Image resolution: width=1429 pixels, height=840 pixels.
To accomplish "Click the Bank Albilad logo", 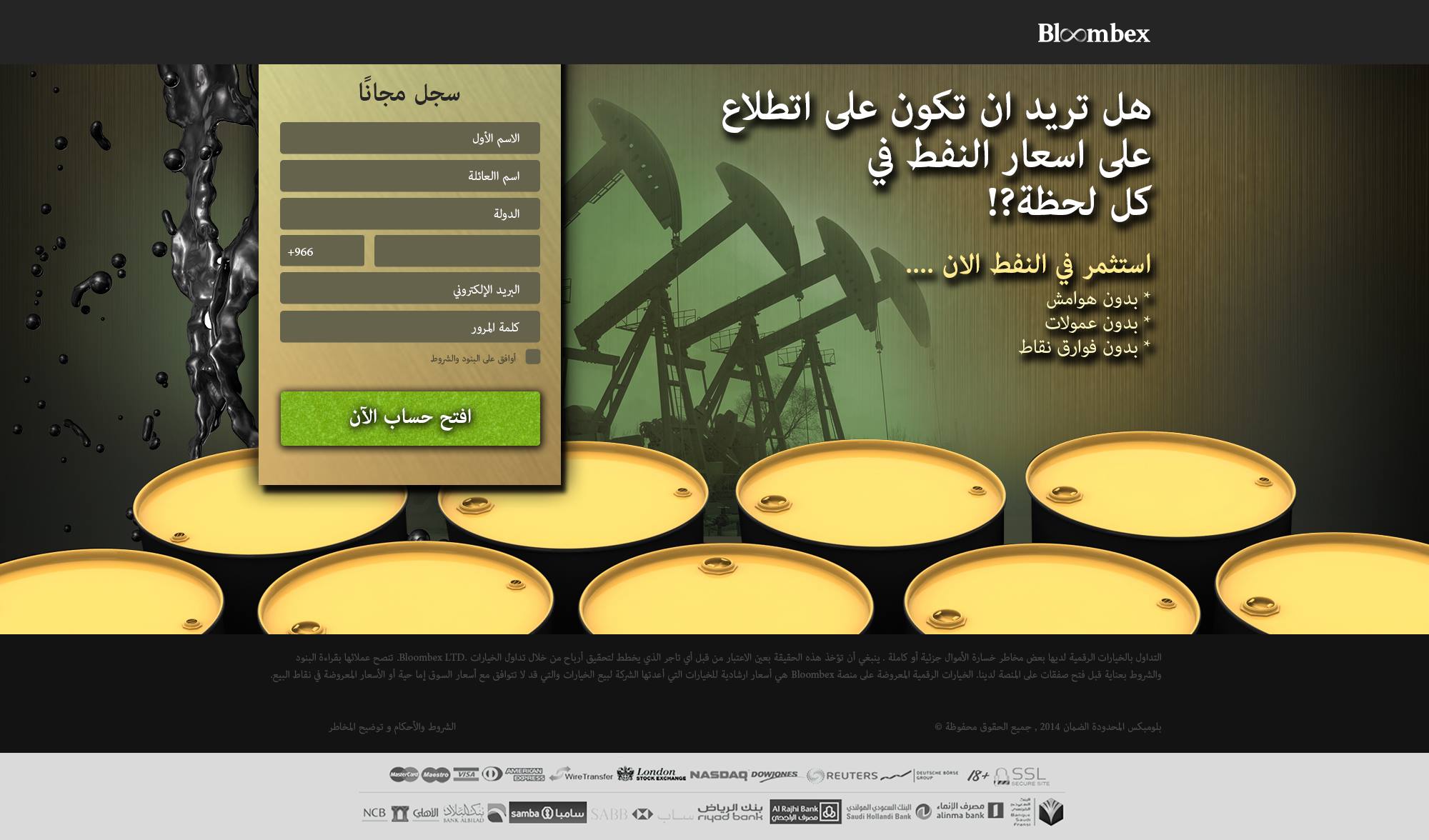I will [x=474, y=813].
